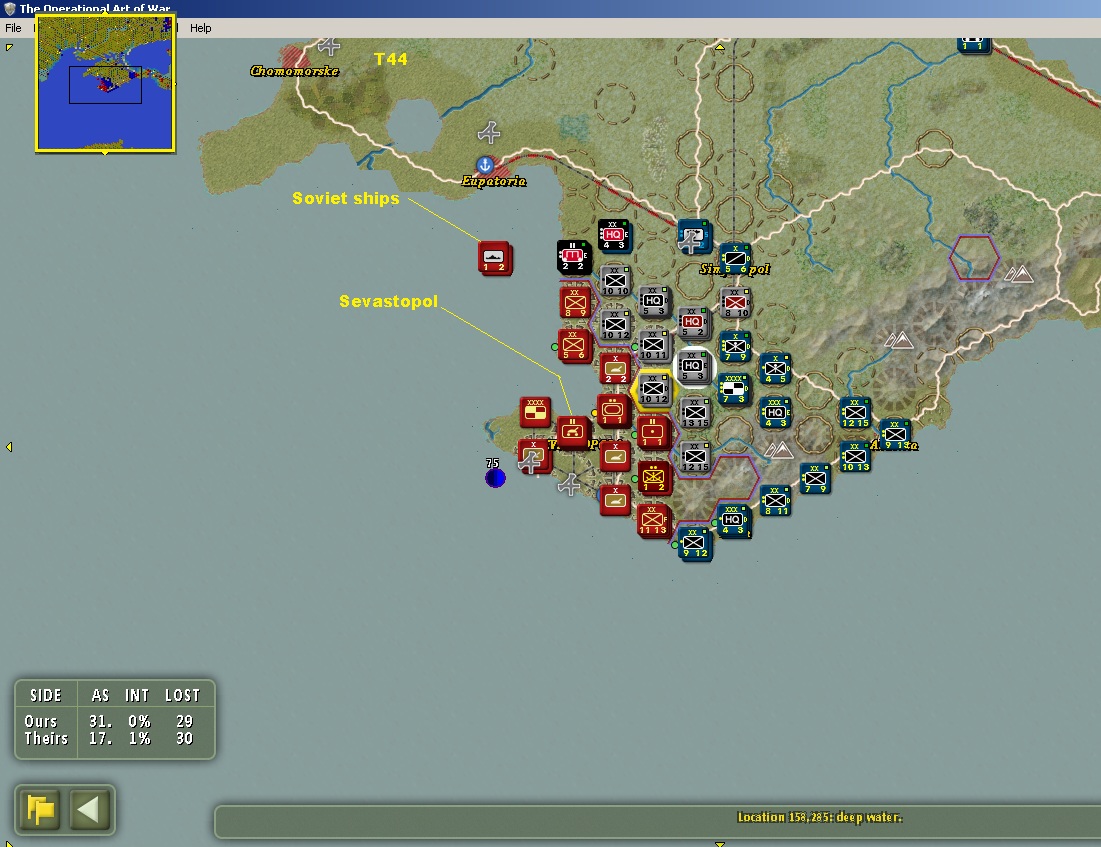Viewport: 1101px width, 847px height.
Task: Click the minimap overview thumbnail
Action: click(x=105, y=83)
